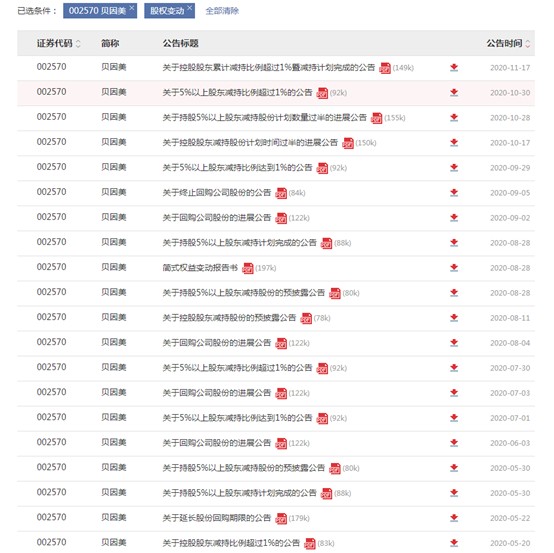Viewport: 554px width, 553px height.
Task: Open PDF icon for 关于延长股份回购期限的公告
Action: pos(281,518)
